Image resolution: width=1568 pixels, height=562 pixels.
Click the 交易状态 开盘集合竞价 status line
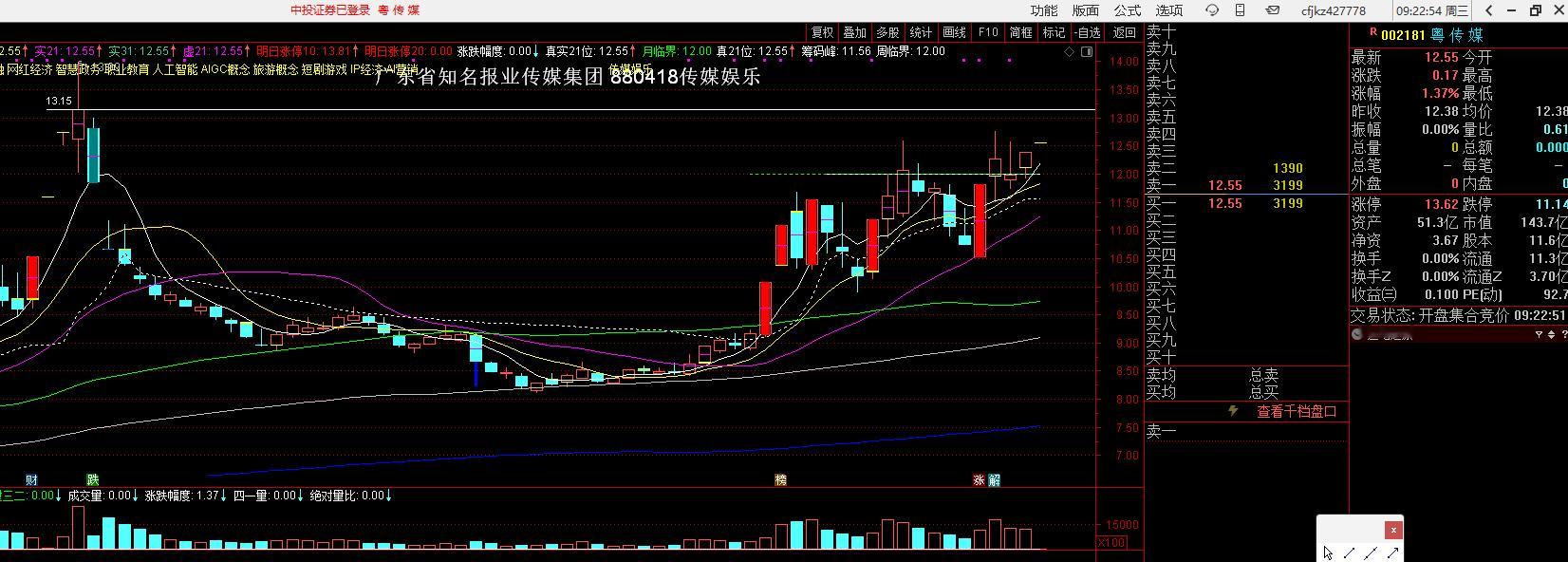(1458, 315)
